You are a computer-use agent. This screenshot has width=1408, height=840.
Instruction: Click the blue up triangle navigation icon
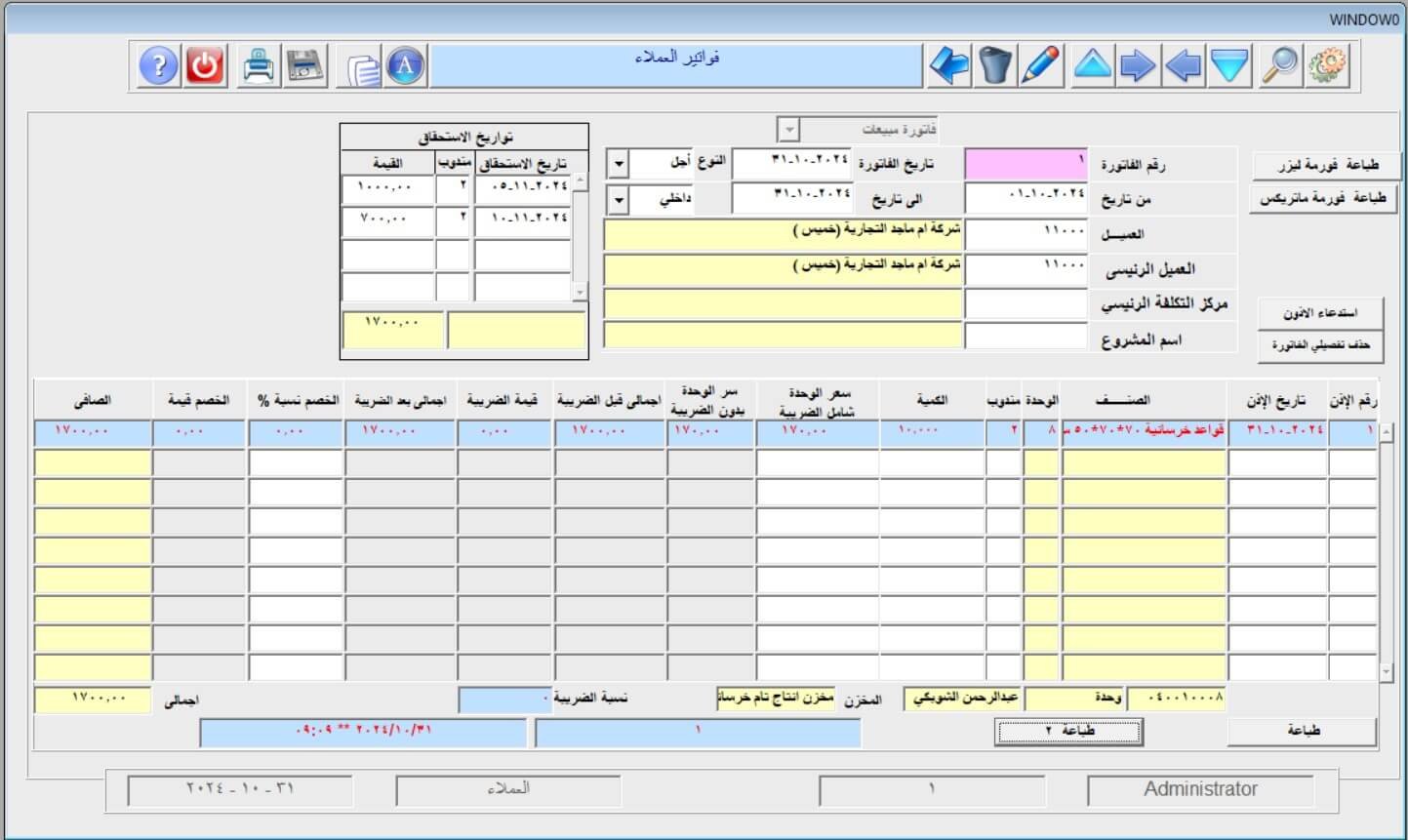click(x=1092, y=66)
